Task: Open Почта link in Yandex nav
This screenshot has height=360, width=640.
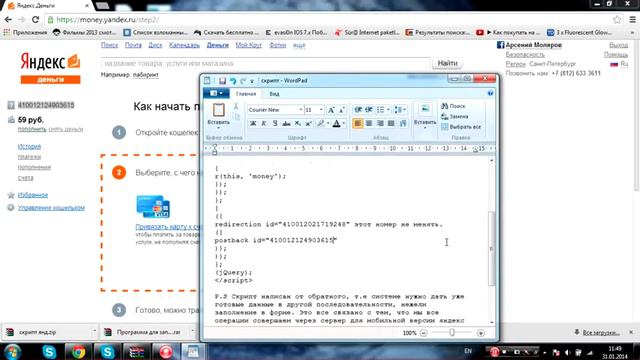Action: [133, 45]
